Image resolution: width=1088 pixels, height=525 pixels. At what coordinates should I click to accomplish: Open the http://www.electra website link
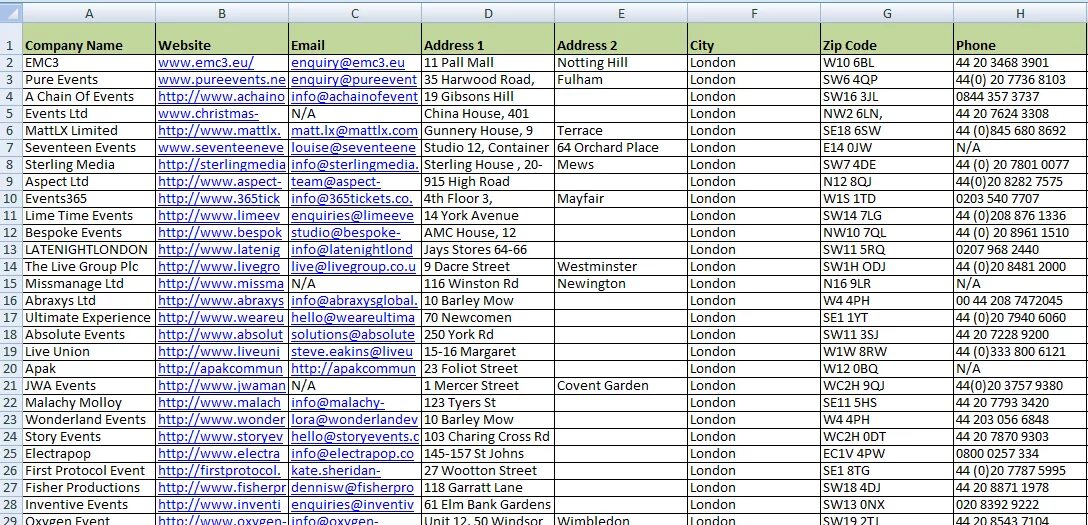[x=219, y=454]
